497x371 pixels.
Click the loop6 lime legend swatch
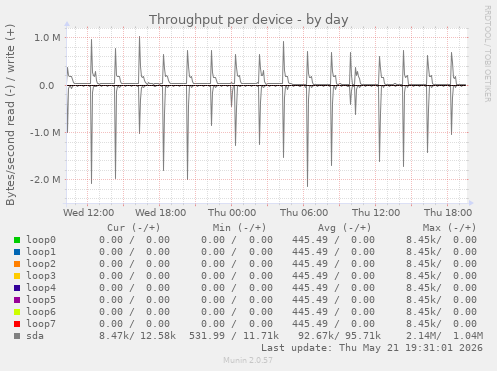click(x=17, y=312)
